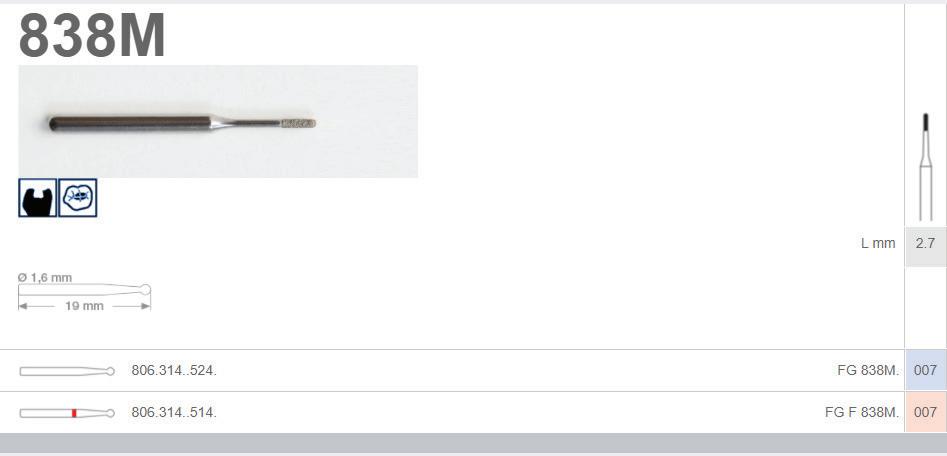Image resolution: width=947 pixels, height=456 pixels.
Task: Click the bur silhouette diagram in right column
Action: (925, 167)
